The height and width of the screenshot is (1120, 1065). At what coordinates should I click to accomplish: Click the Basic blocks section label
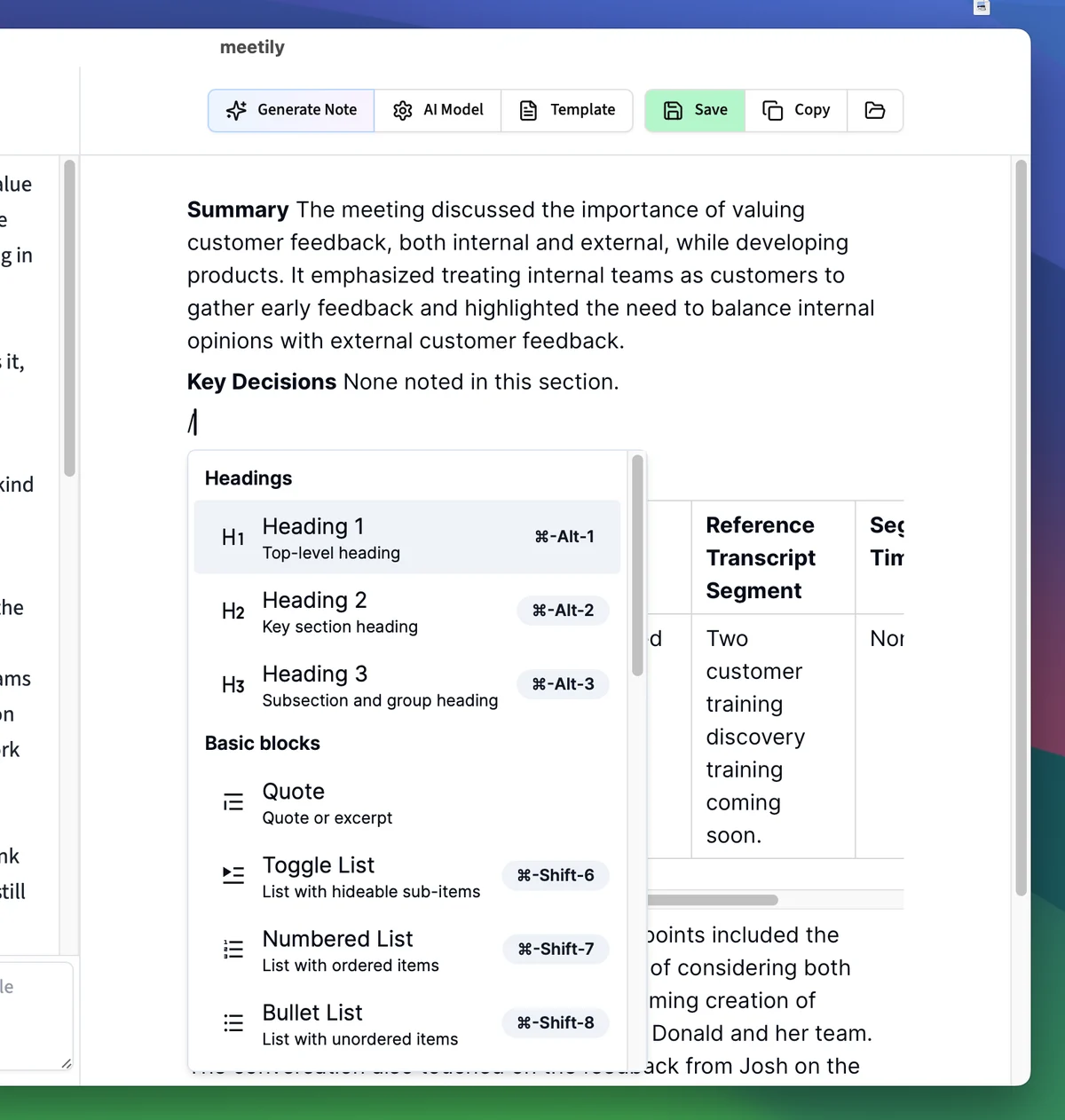(x=263, y=744)
